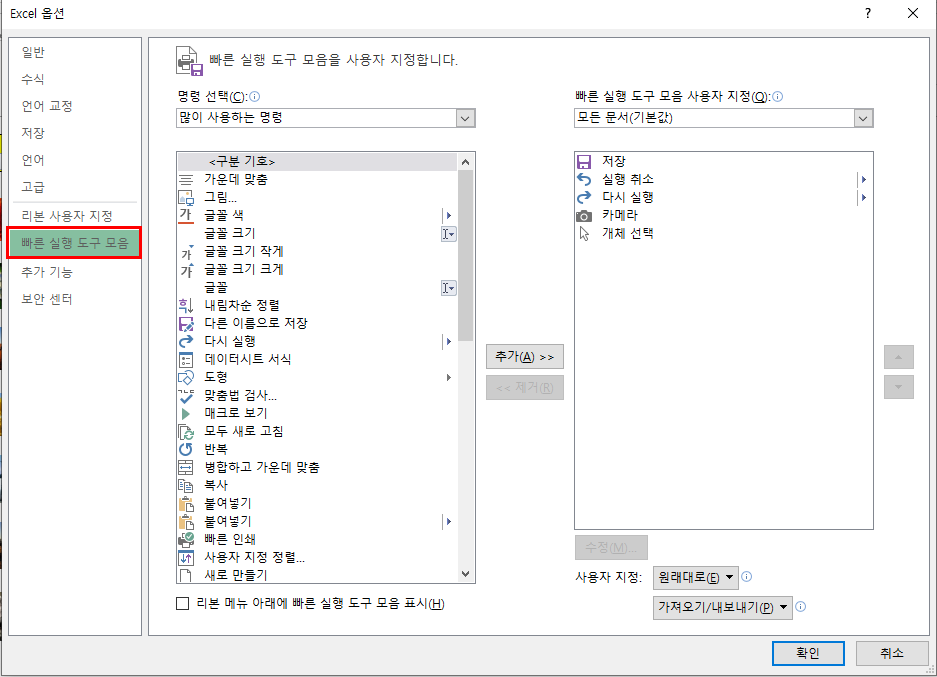Click the 복사 copy icon
937x677 pixels.
(186, 485)
